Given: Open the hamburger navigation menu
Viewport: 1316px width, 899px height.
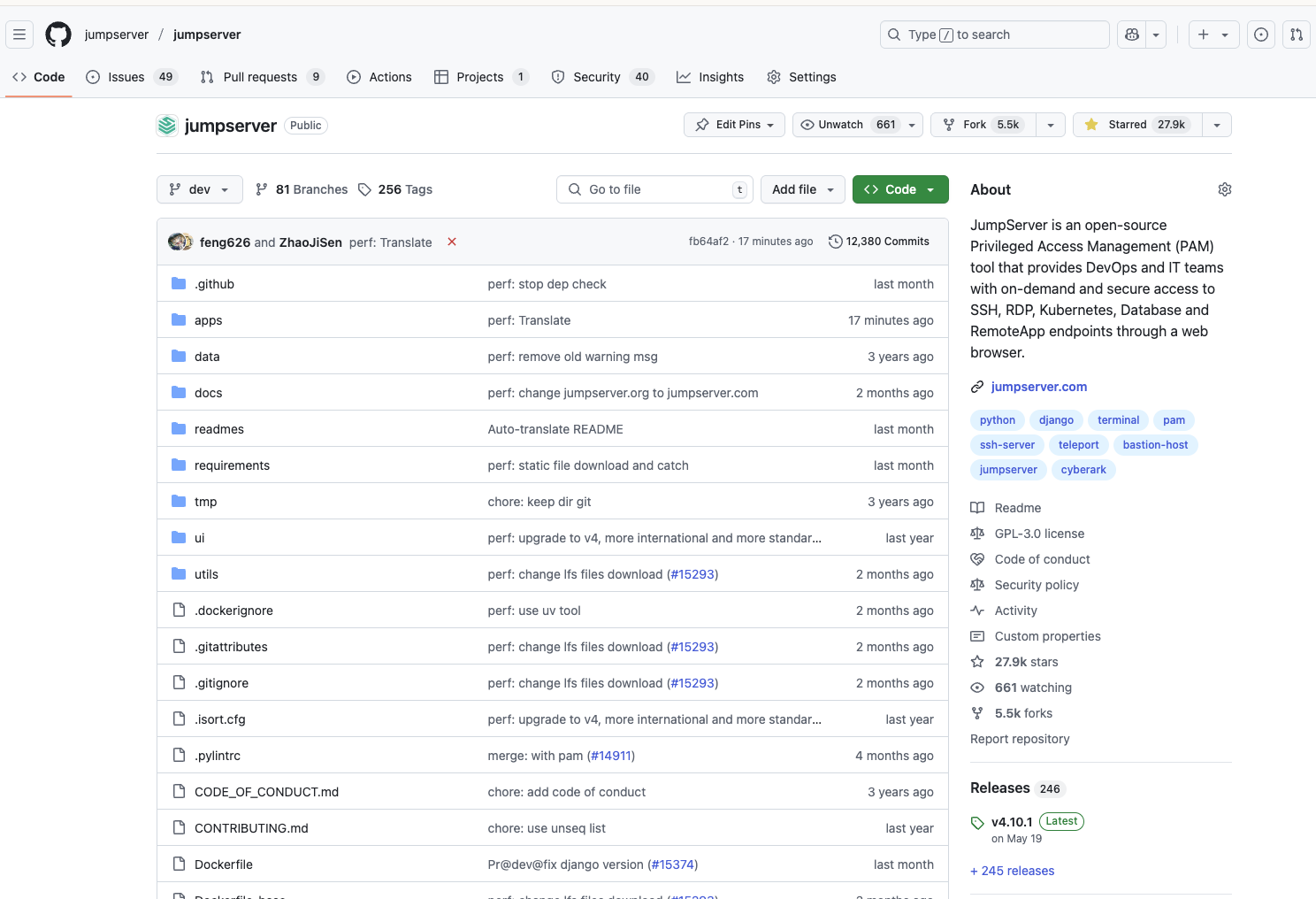Looking at the screenshot, I should click(19, 35).
